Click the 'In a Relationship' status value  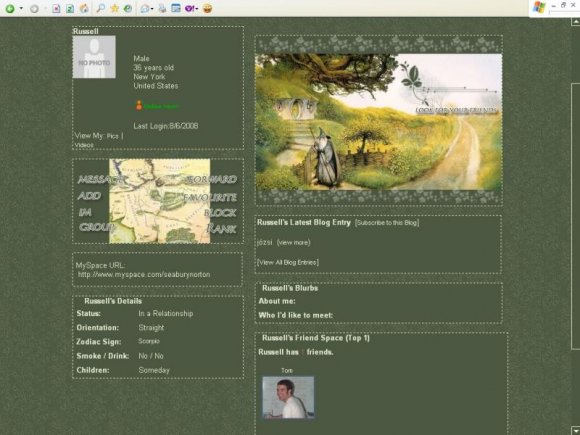click(x=166, y=313)
